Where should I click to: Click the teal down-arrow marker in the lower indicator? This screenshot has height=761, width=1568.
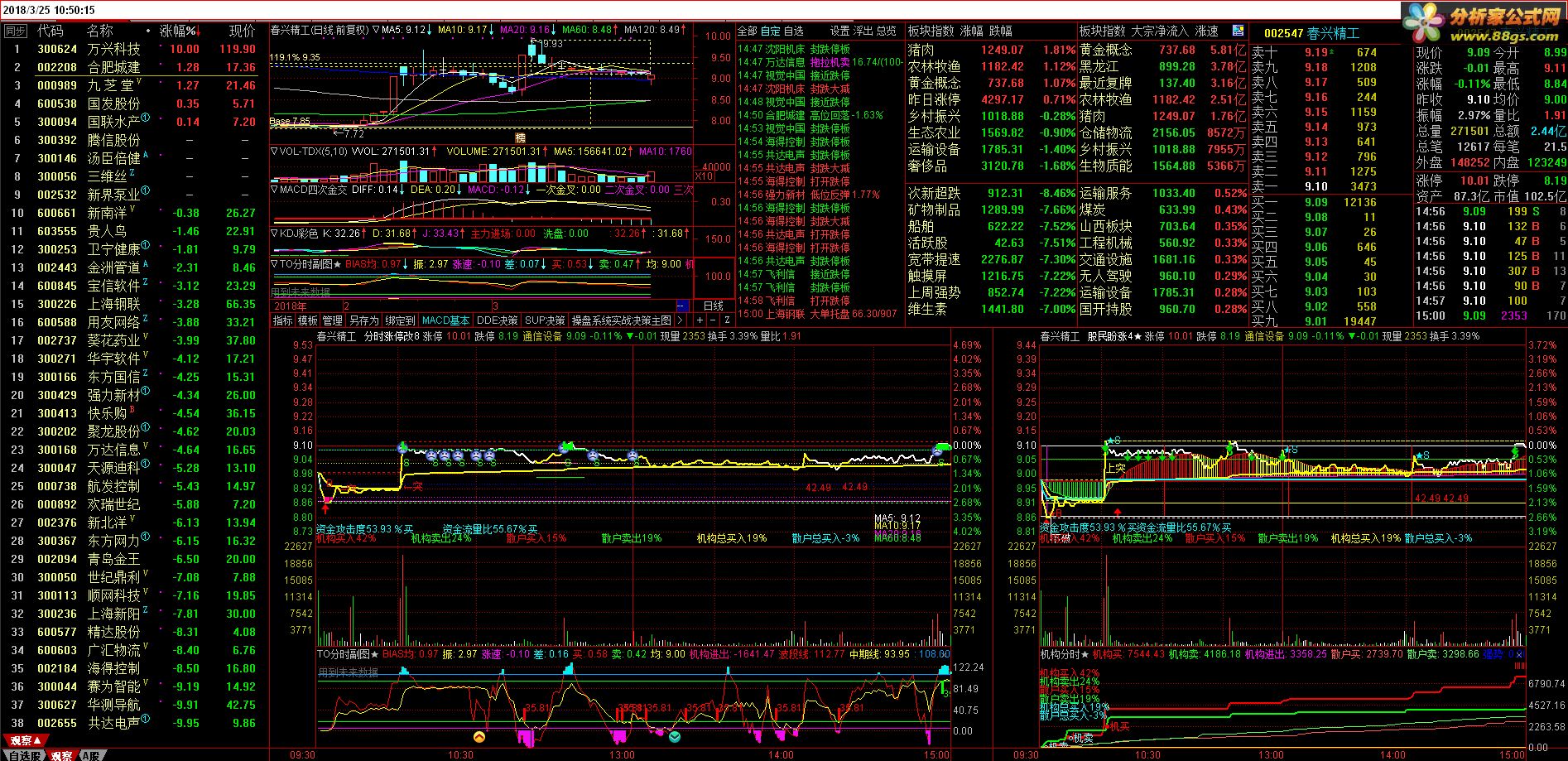click(675, 735)
